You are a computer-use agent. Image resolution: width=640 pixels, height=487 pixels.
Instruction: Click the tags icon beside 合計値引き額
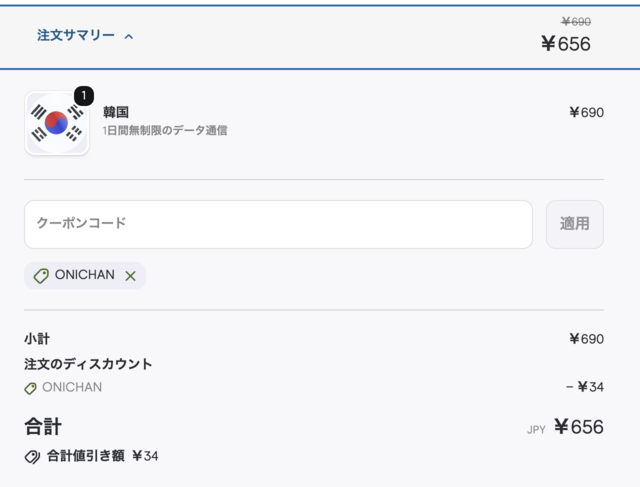point(32,456)
